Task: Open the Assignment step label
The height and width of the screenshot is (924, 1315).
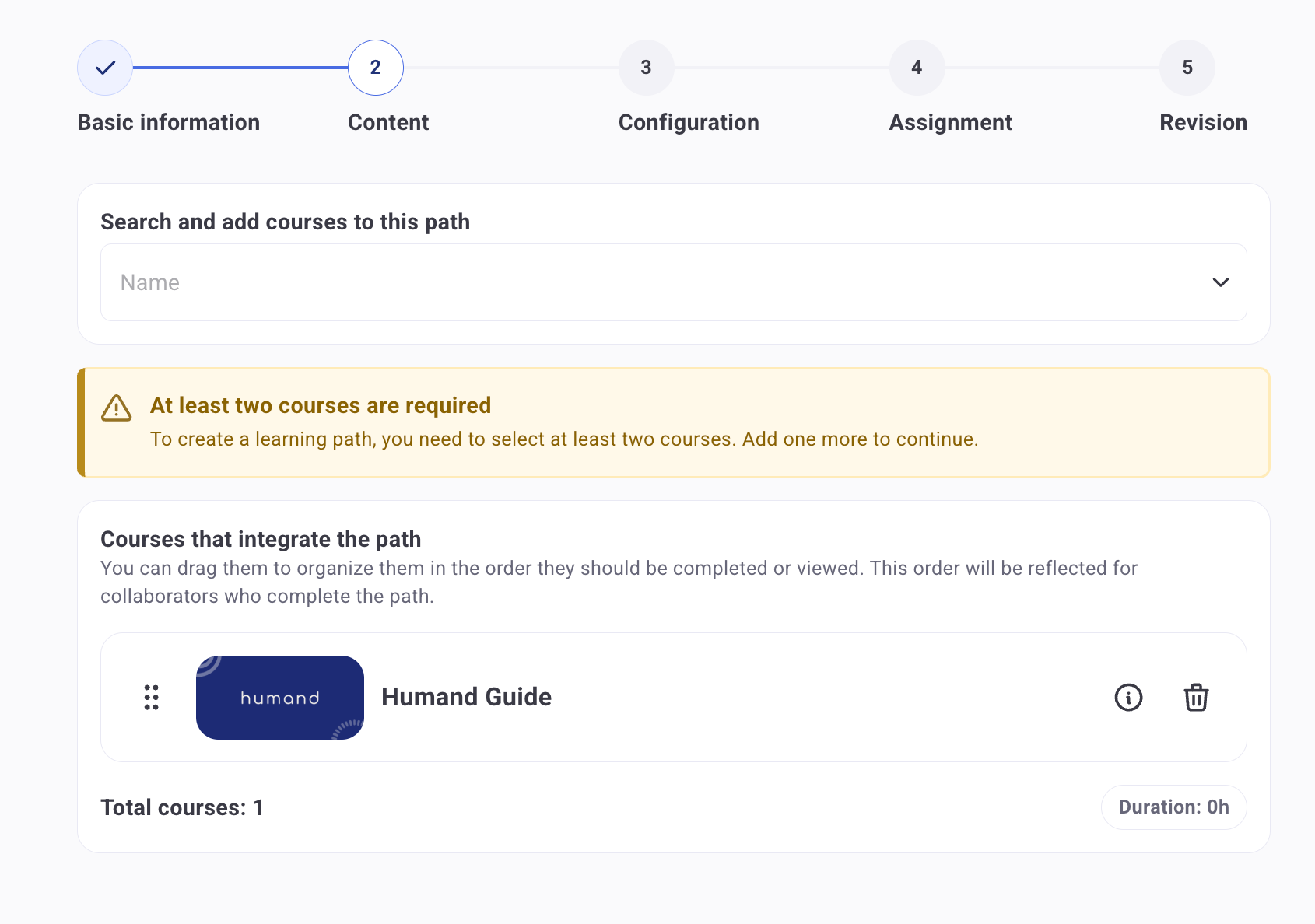Action: click(950, 122)
